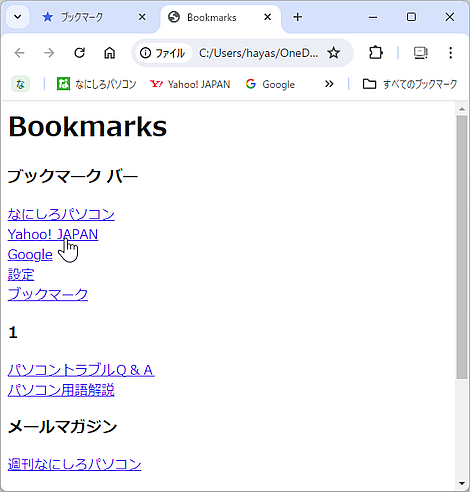
Task: Click the Bookmarks page heading
Action: [87, 127]
